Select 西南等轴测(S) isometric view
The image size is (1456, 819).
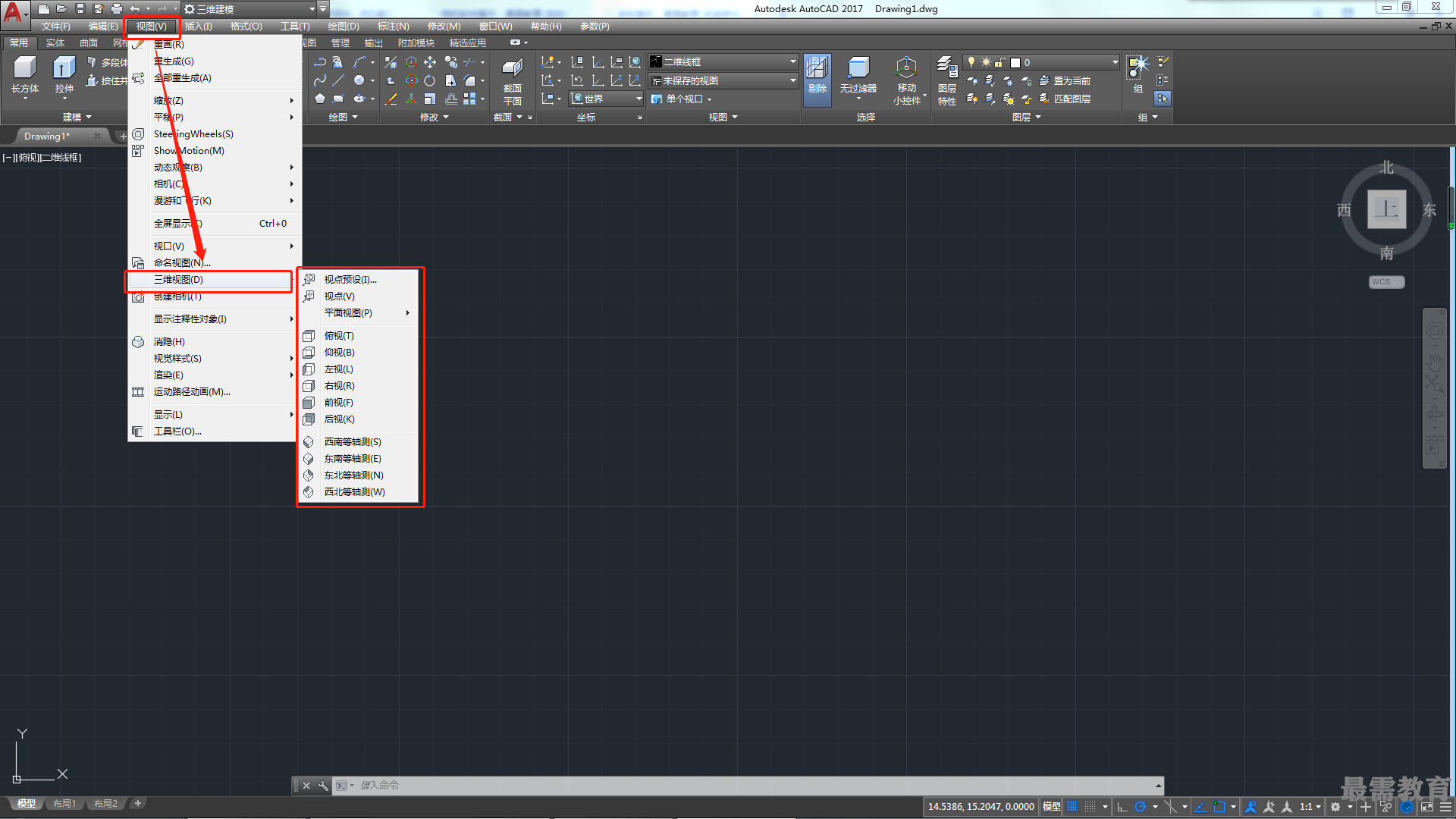359,441
